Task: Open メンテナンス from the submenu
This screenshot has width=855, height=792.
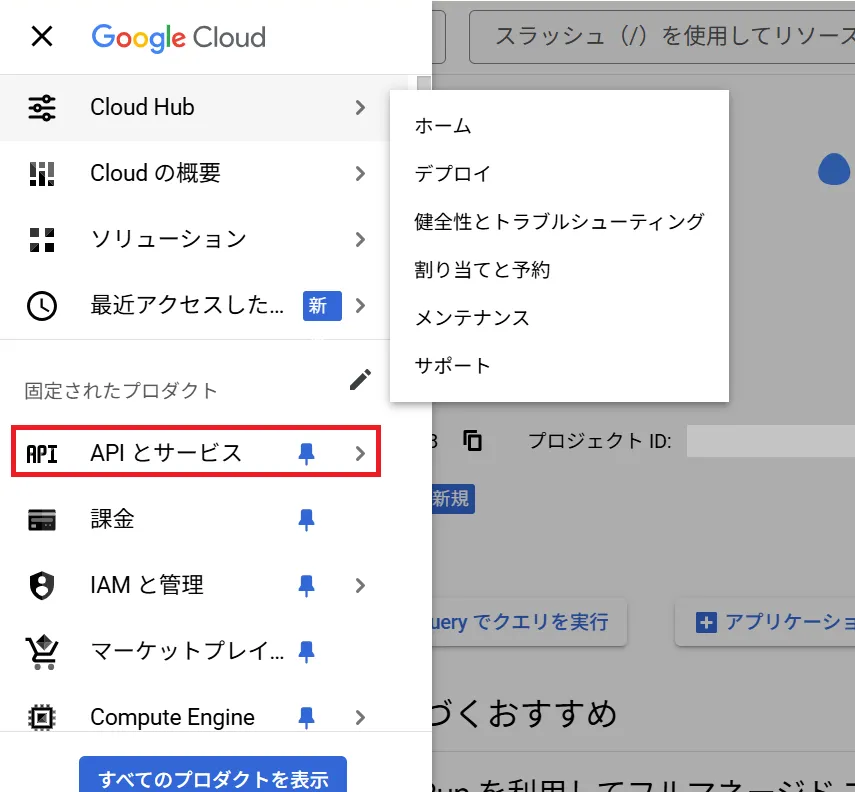Action: [x=559, y=318]
